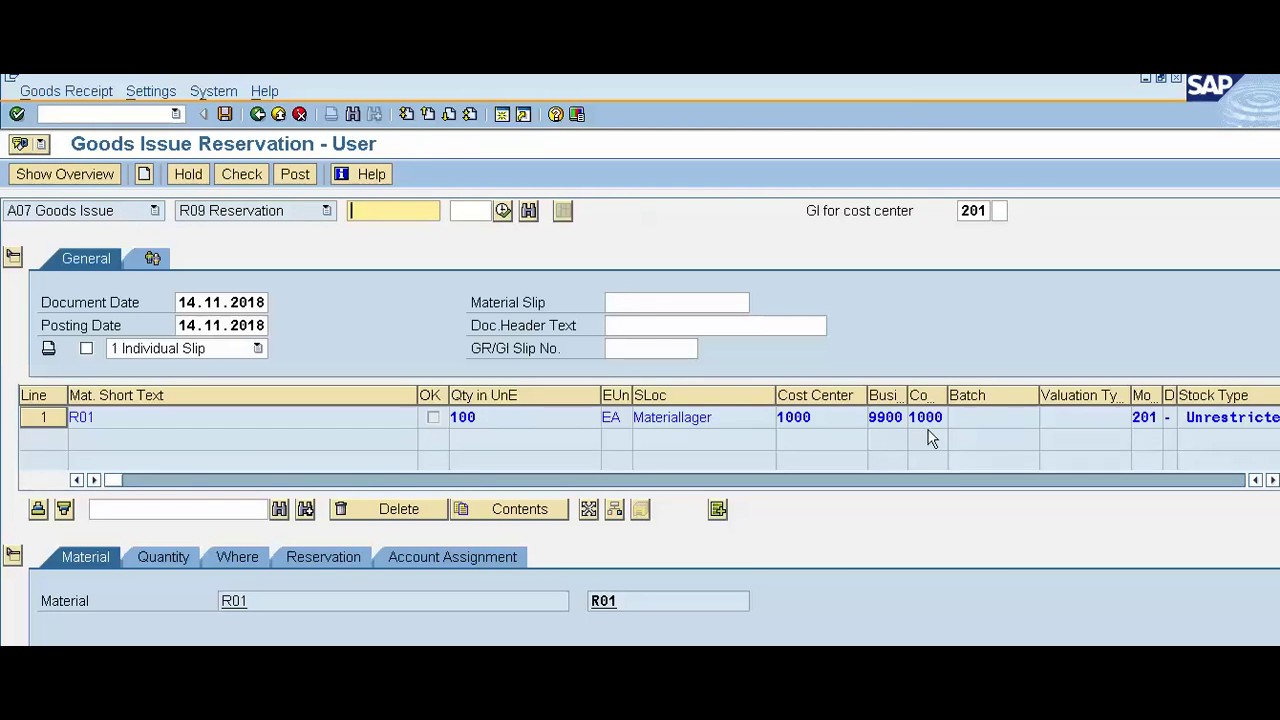Open the command field history dropdown
The height and width of the screenshot is (720, 1280).
click(176, 114)
